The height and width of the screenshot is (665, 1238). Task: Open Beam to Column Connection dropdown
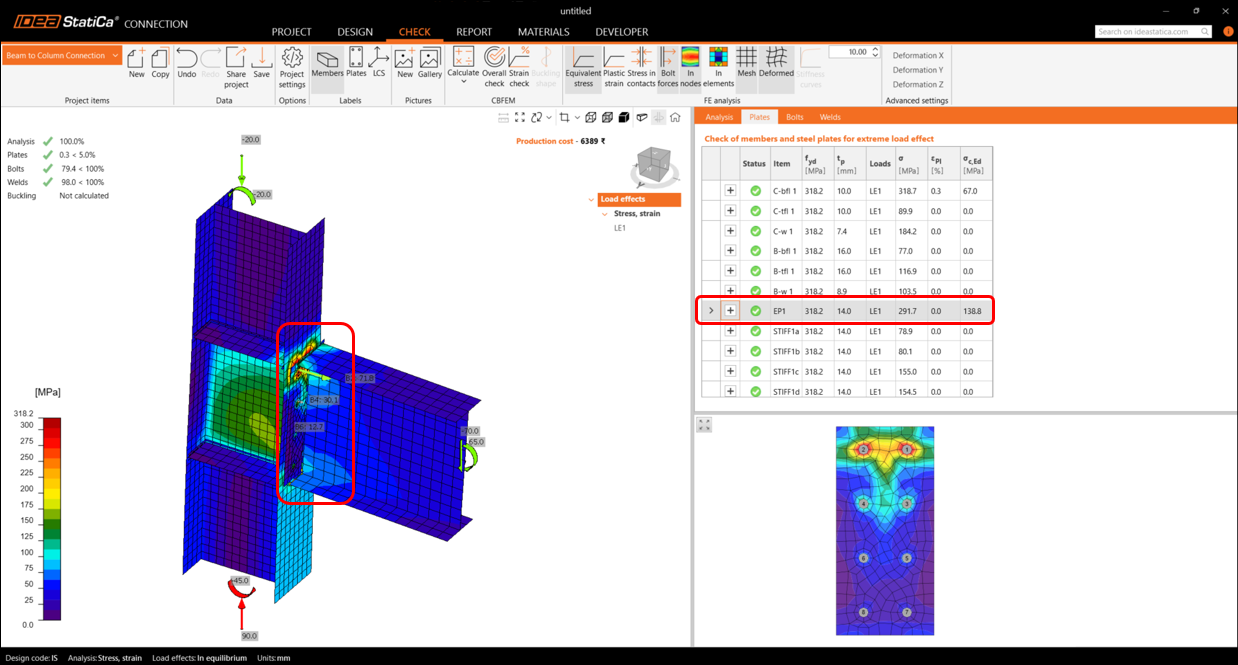[x=62, y=55]
